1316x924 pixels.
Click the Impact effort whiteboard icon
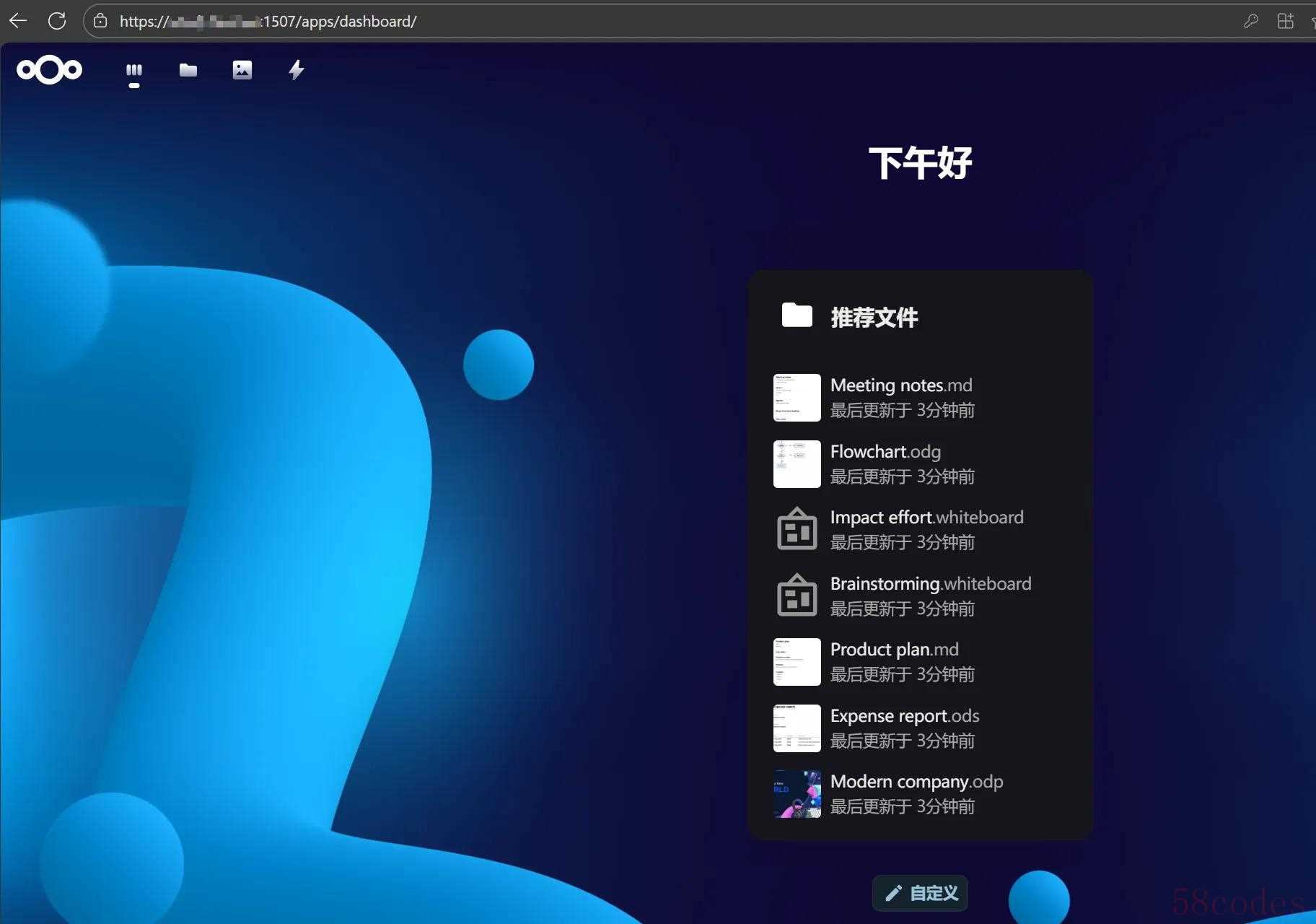coord(797,529)
